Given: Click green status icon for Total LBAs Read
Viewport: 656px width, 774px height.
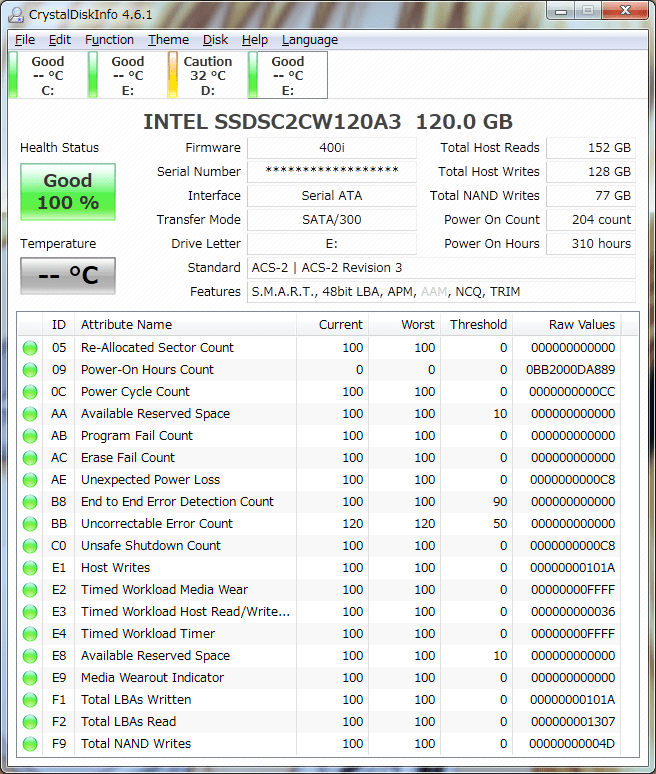Looking at the screenshot, I should point(30,722).
